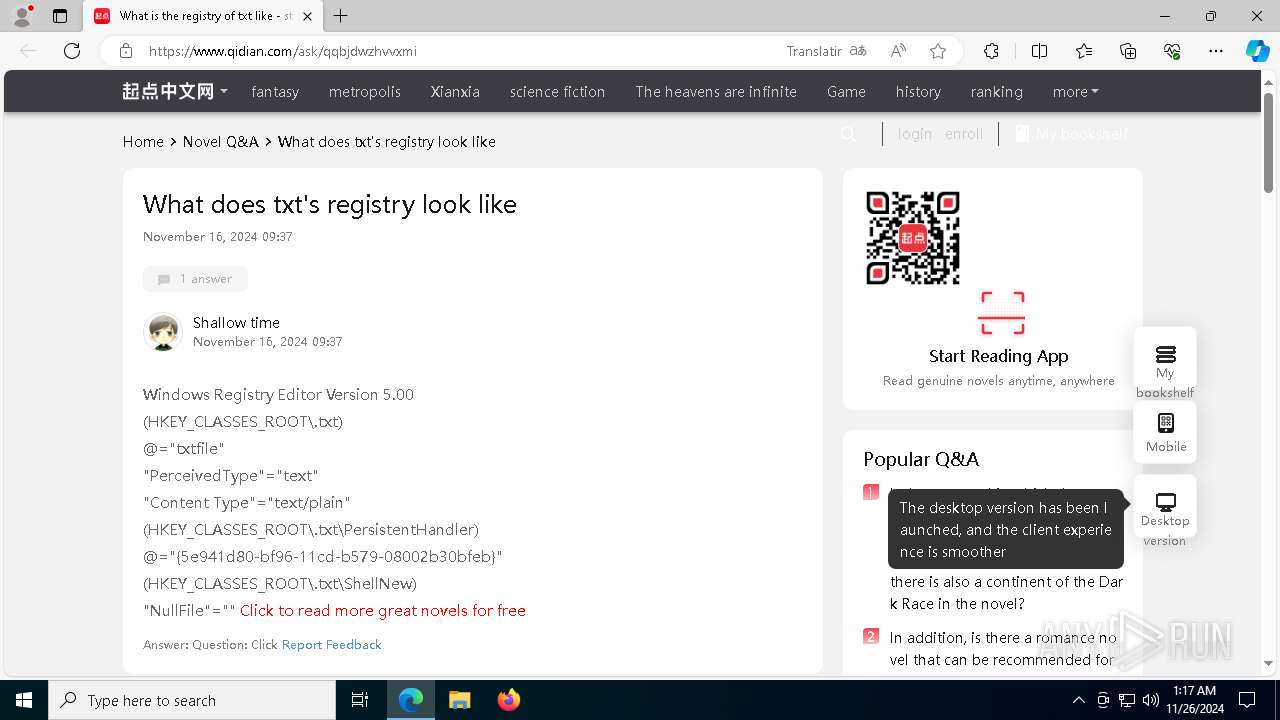Image resolution: width=1280 pixels, height=720 pixels.
Task: Click the browser Refresh icon
Action: [x=72, y=51]
